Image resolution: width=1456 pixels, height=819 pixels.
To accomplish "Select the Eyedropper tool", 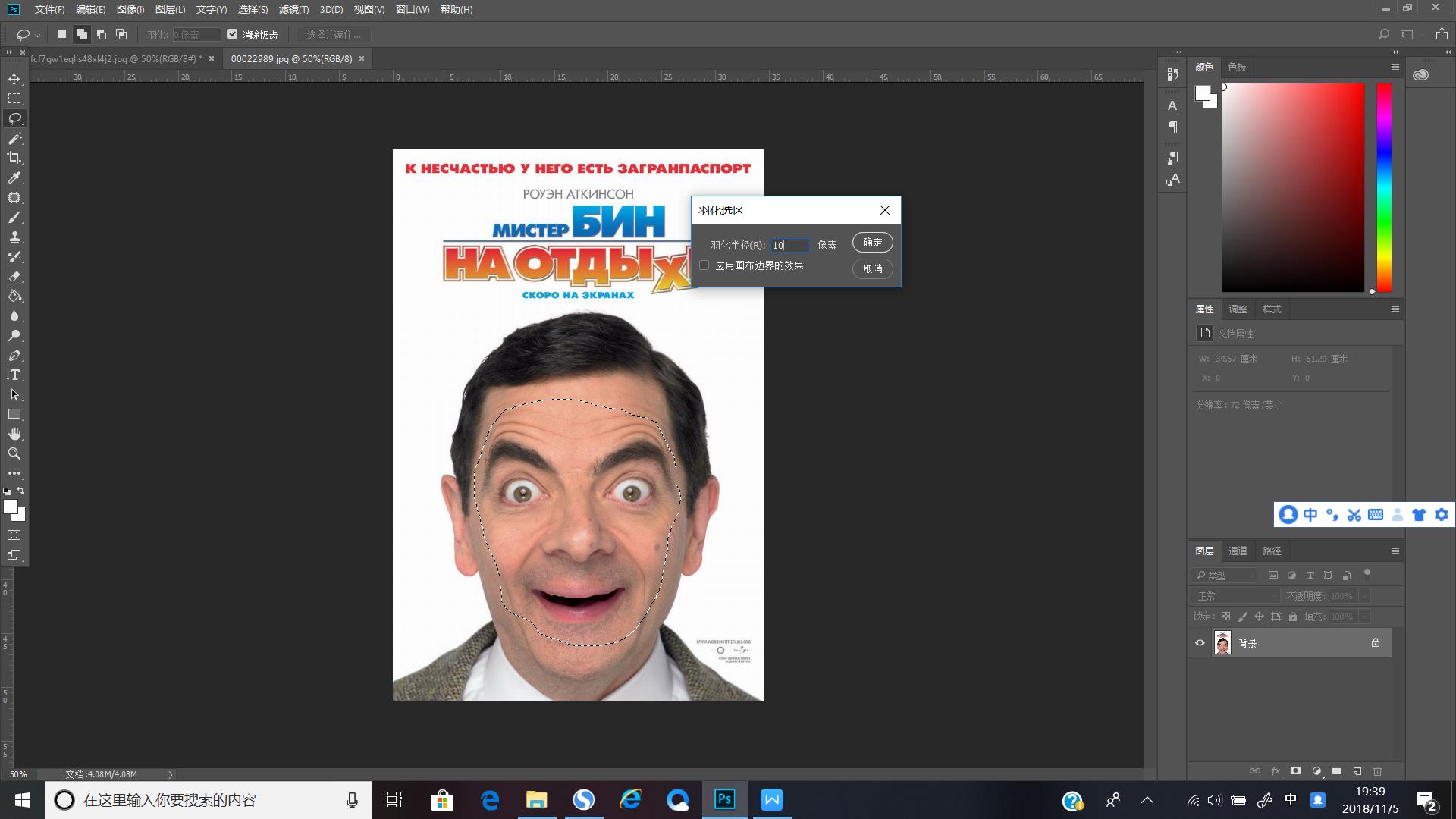I will point(14,177).
